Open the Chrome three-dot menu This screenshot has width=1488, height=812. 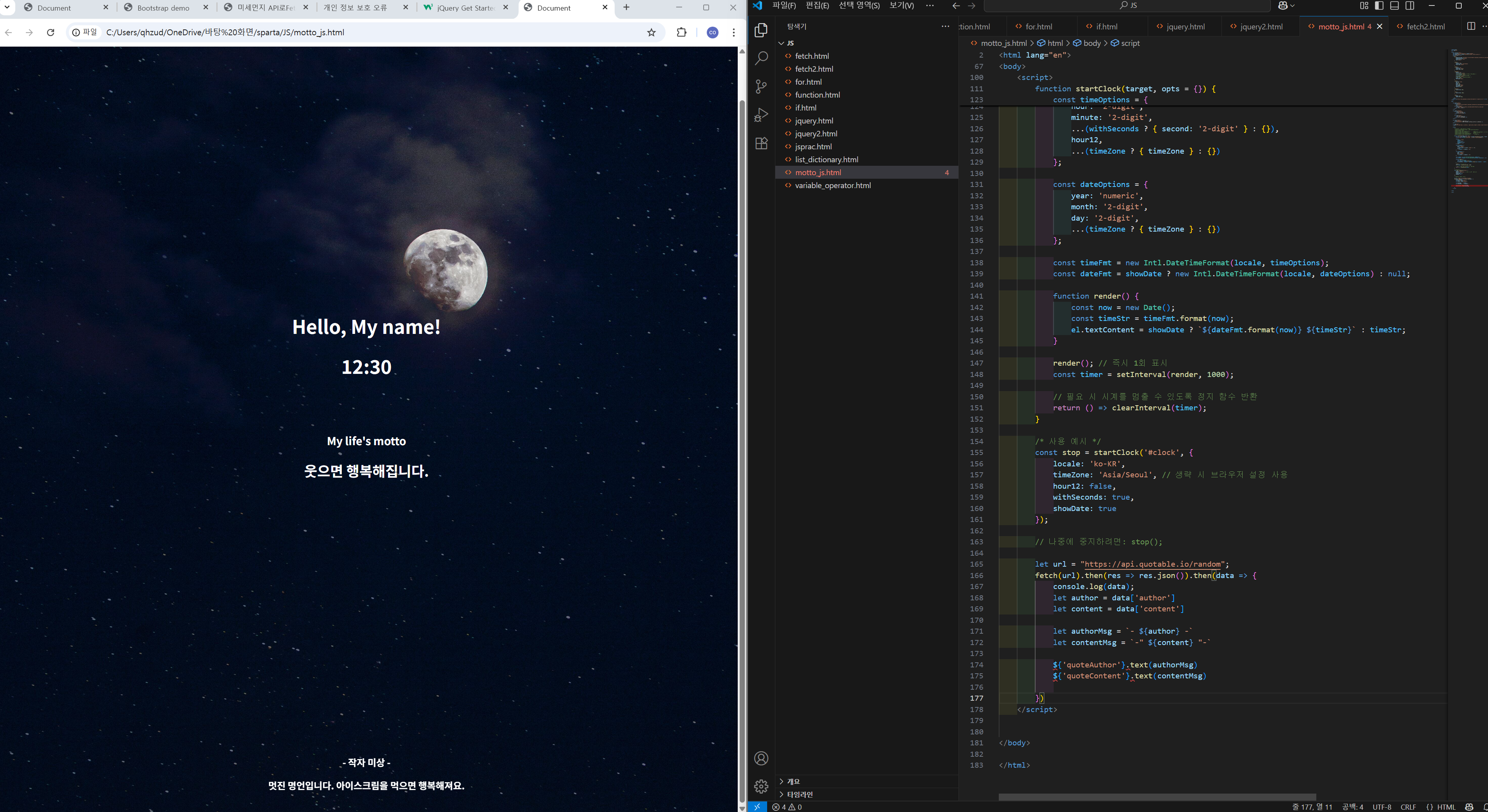pyautogui.click(x=733, y=33)
